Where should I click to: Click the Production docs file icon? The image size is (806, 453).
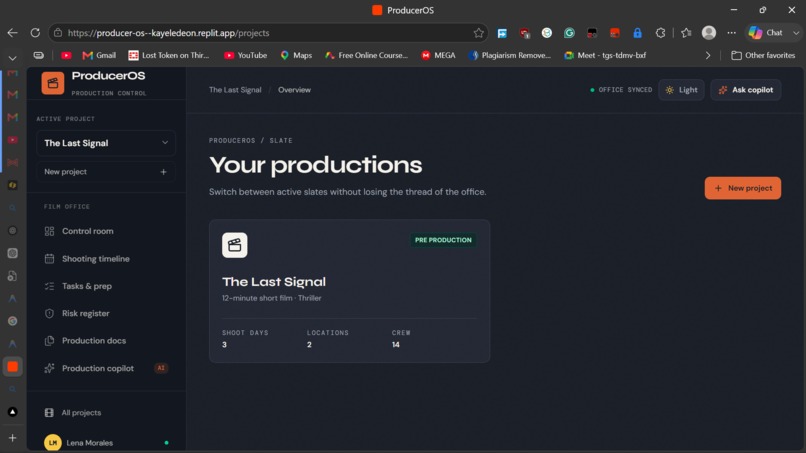coord(49,340)
